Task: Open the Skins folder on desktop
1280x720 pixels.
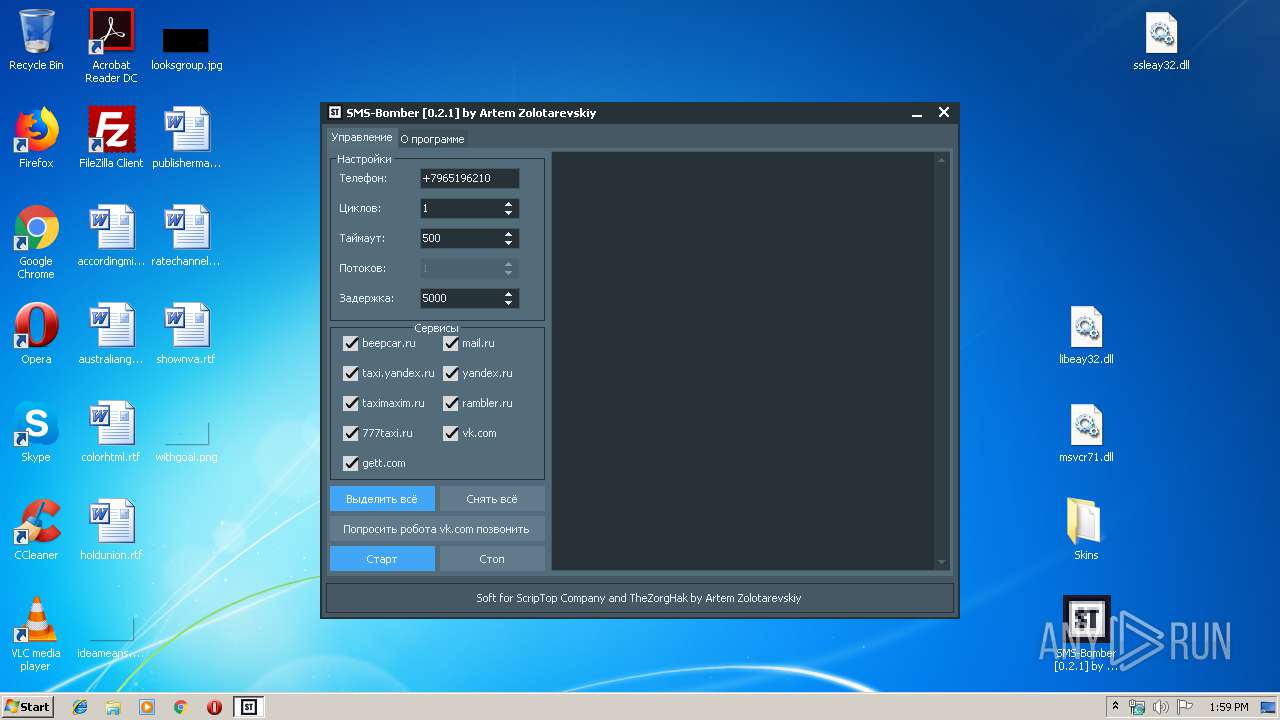Action: click(x=1086, y=530)
